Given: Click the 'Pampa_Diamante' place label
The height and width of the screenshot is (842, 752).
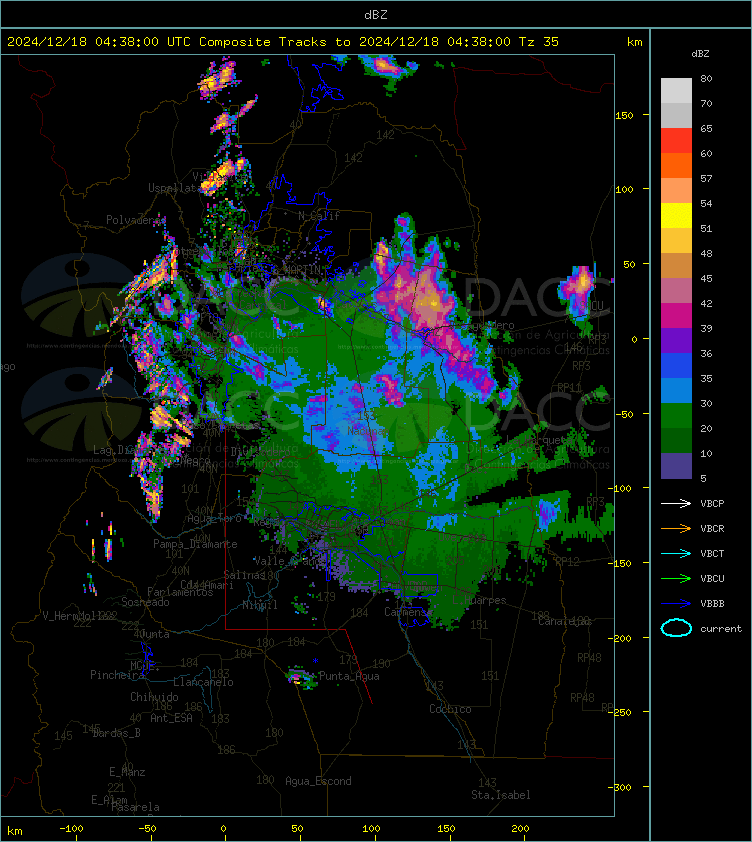Looking at the screenshot, I should pos(195,544).
